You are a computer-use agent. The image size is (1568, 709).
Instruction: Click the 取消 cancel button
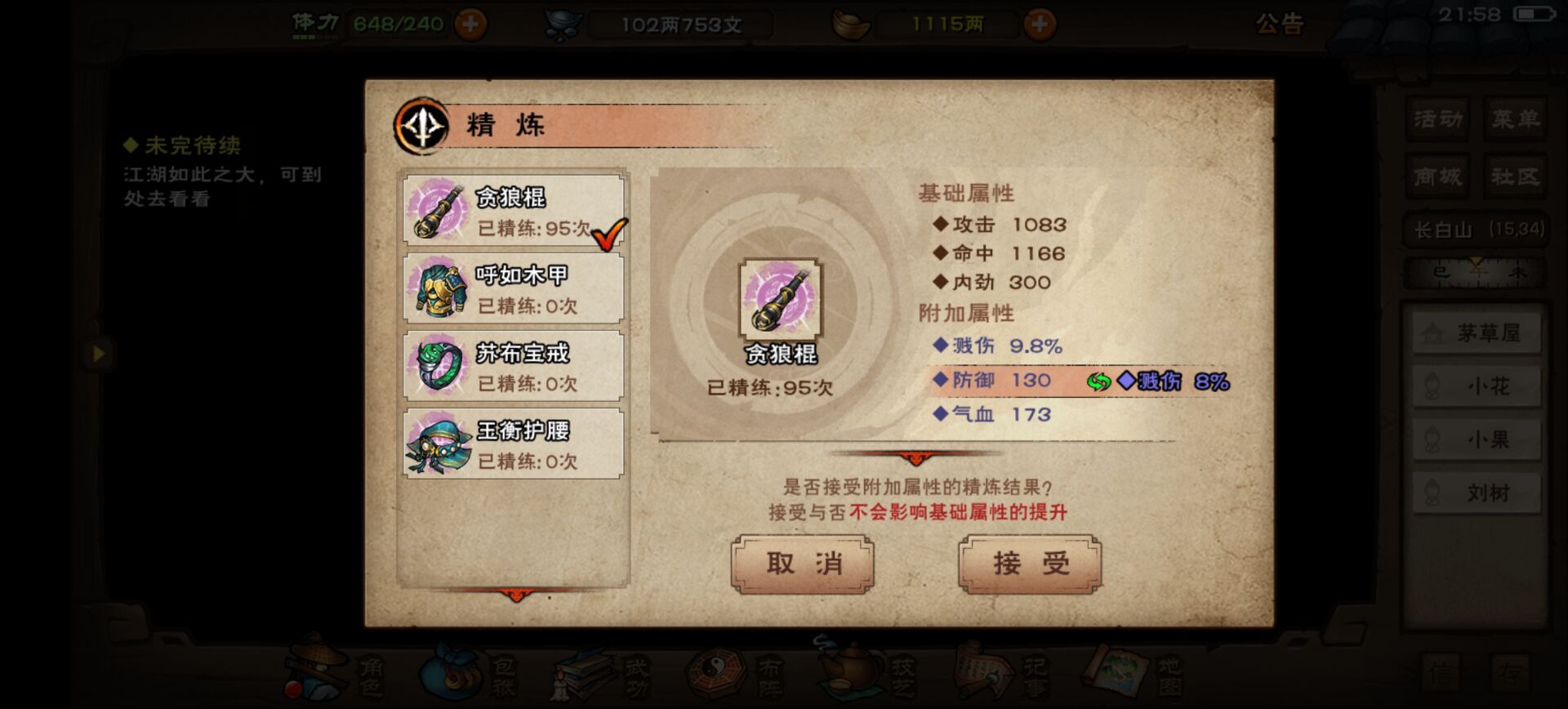pos(803,564)
